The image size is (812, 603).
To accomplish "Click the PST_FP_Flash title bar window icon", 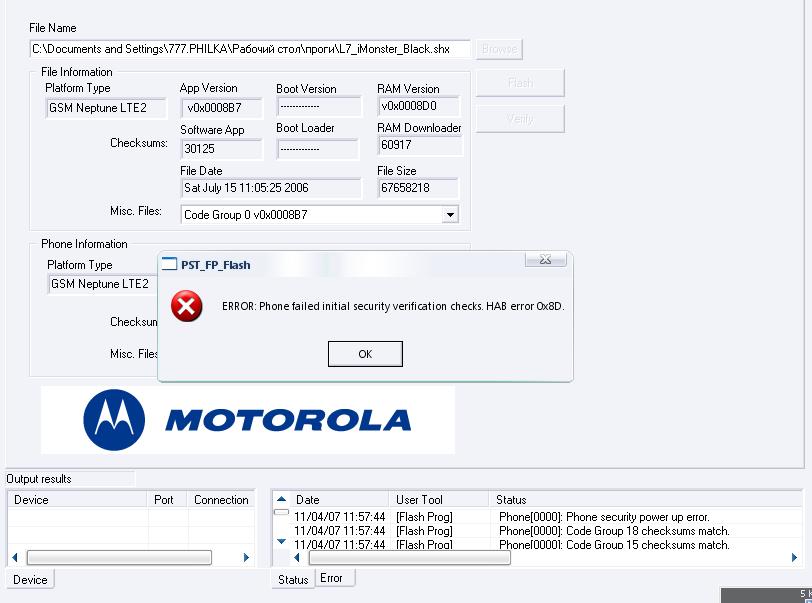I will coord(169,264).
